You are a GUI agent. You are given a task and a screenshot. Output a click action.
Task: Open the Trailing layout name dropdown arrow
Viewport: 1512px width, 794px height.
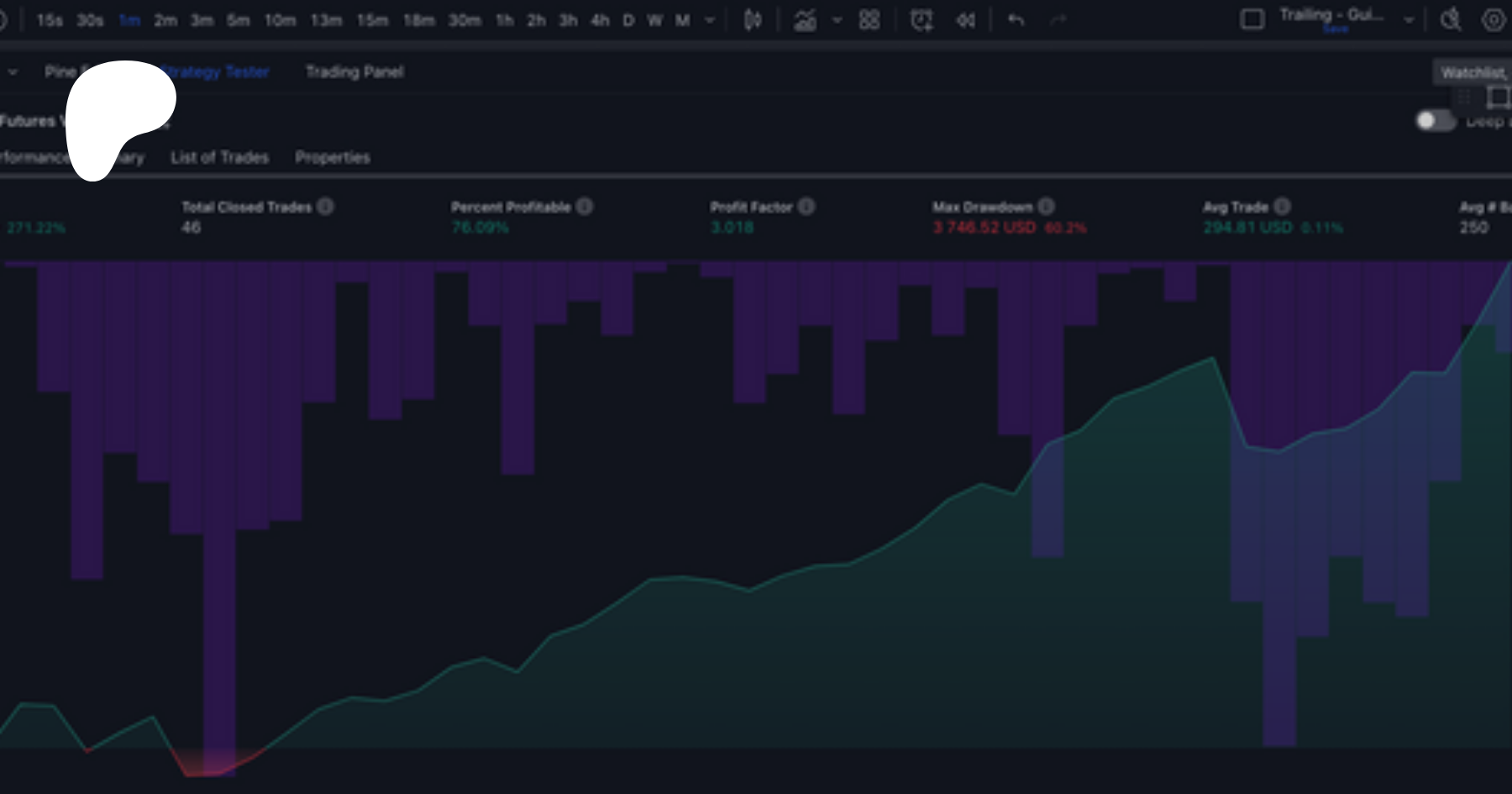[1409, 20]
